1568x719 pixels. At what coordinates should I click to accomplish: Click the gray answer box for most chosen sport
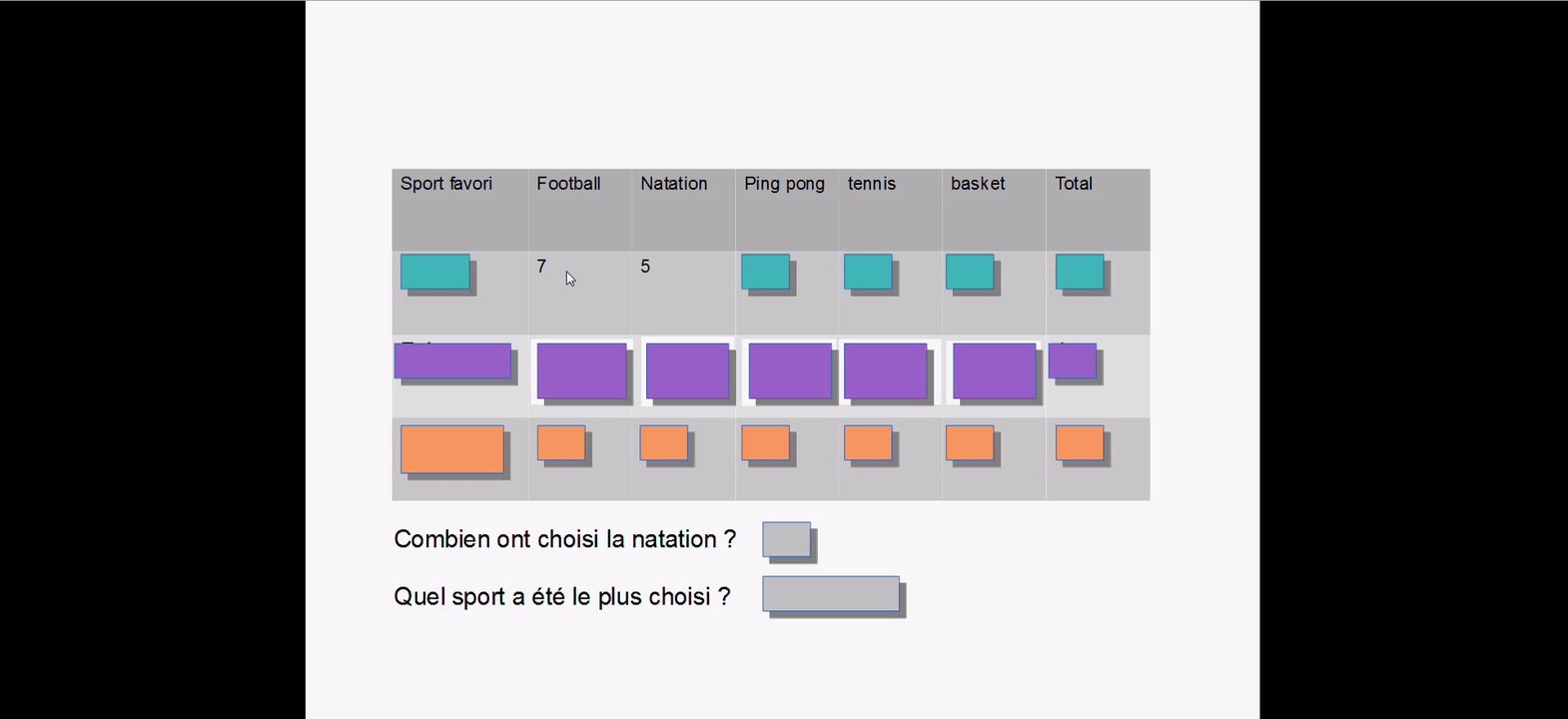pyautogui.click(x=831, y=593)
